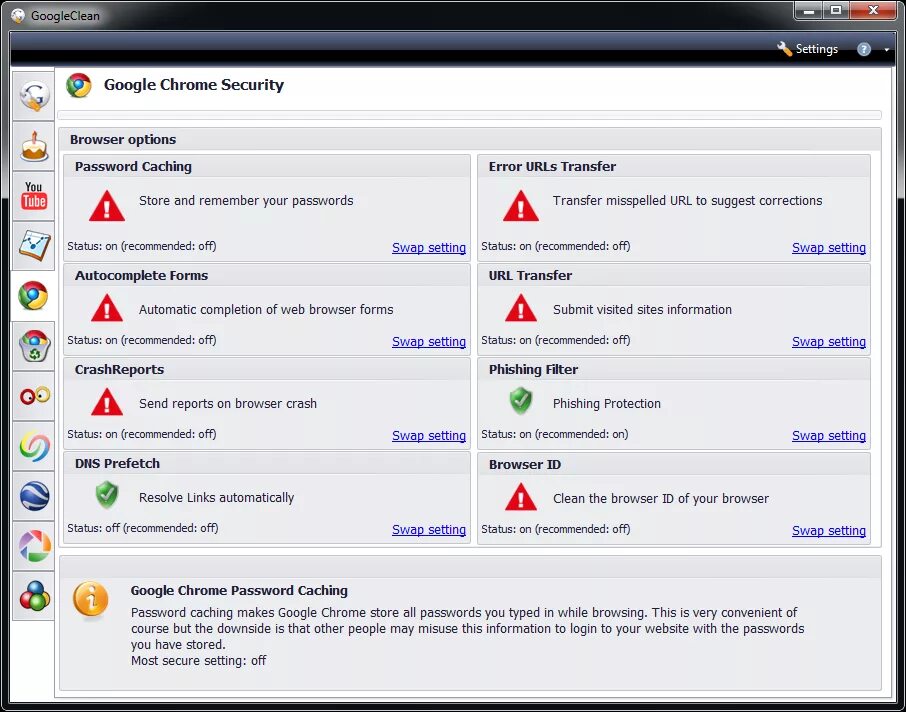Click the wrench icon next to Settings

[784, 48]
